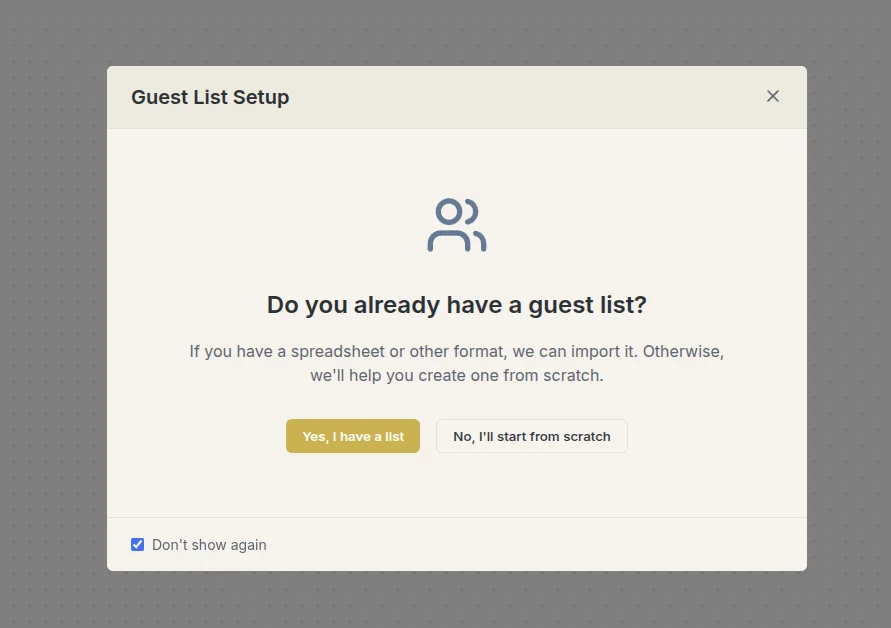Viewport: 891px width, 628px height.
Task: Click the word spreadsheet in the description
Action: (x=338, y=352)
